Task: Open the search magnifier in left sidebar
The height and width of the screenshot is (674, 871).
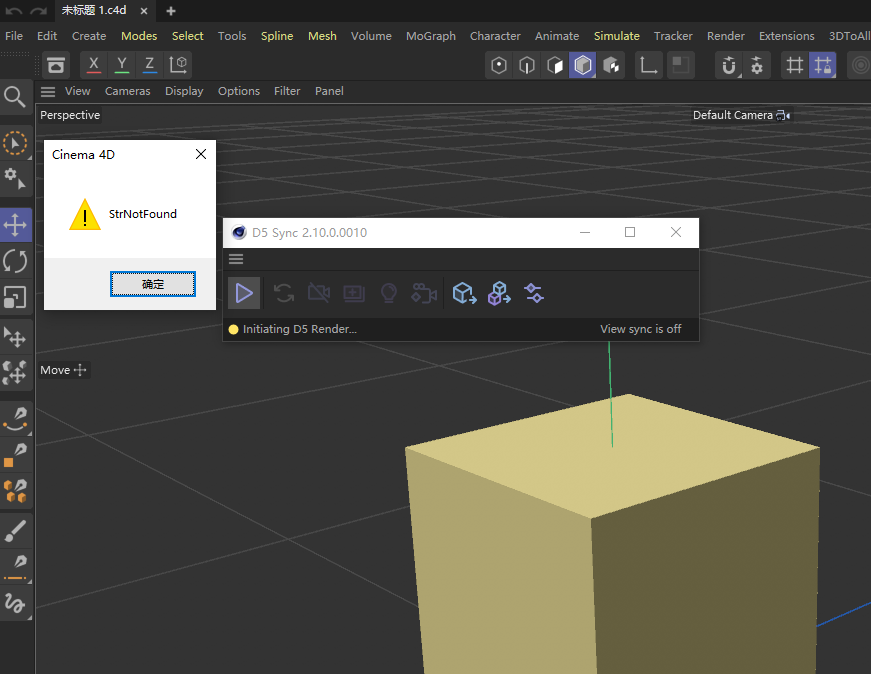Action: tap(15, 96)
